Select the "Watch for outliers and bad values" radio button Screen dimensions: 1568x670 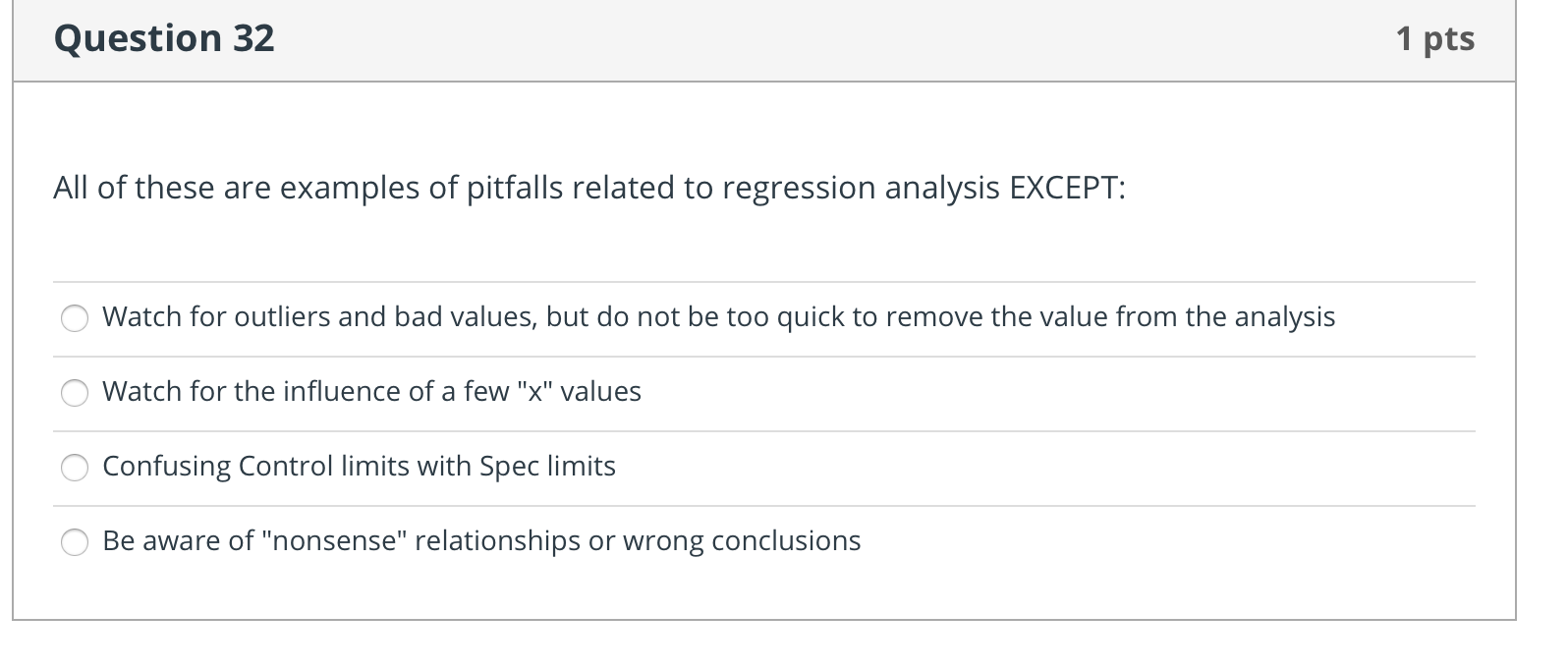75,318
